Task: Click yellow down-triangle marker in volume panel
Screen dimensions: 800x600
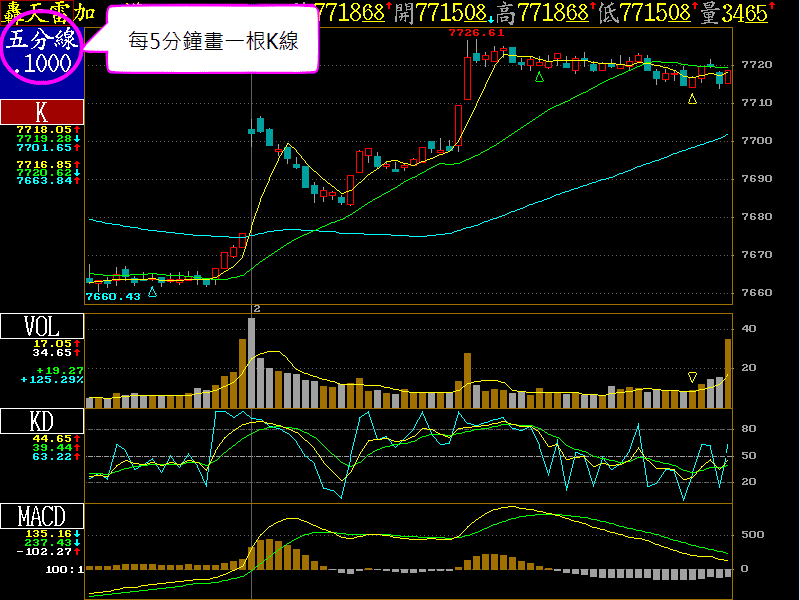Action: (692, 377)
